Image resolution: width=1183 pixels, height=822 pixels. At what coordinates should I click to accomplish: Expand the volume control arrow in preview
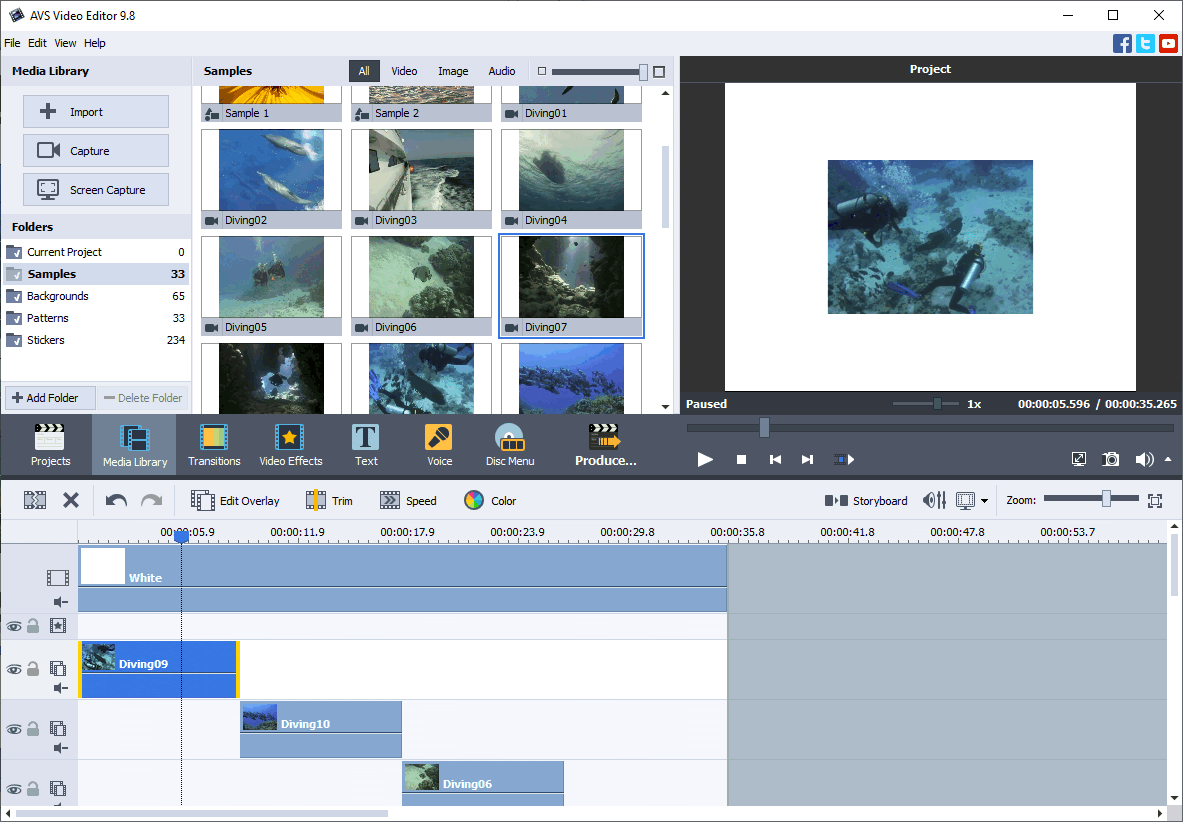pos(1168,460)
